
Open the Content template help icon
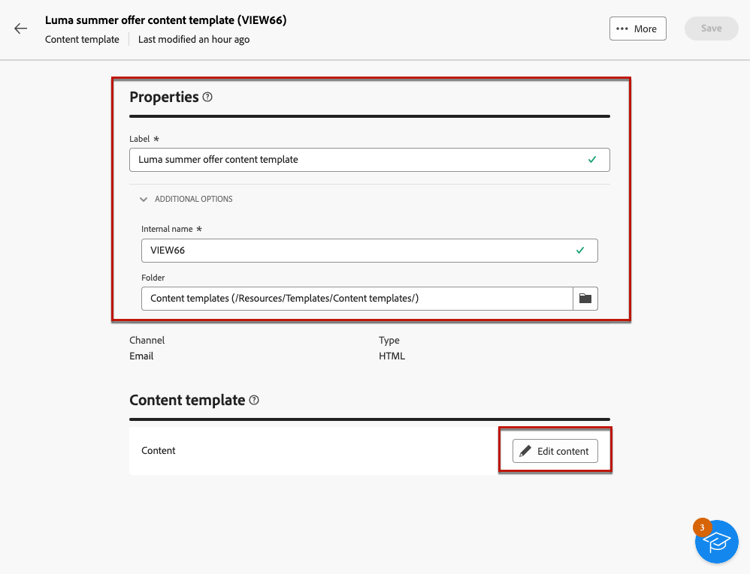click(254, 400)
